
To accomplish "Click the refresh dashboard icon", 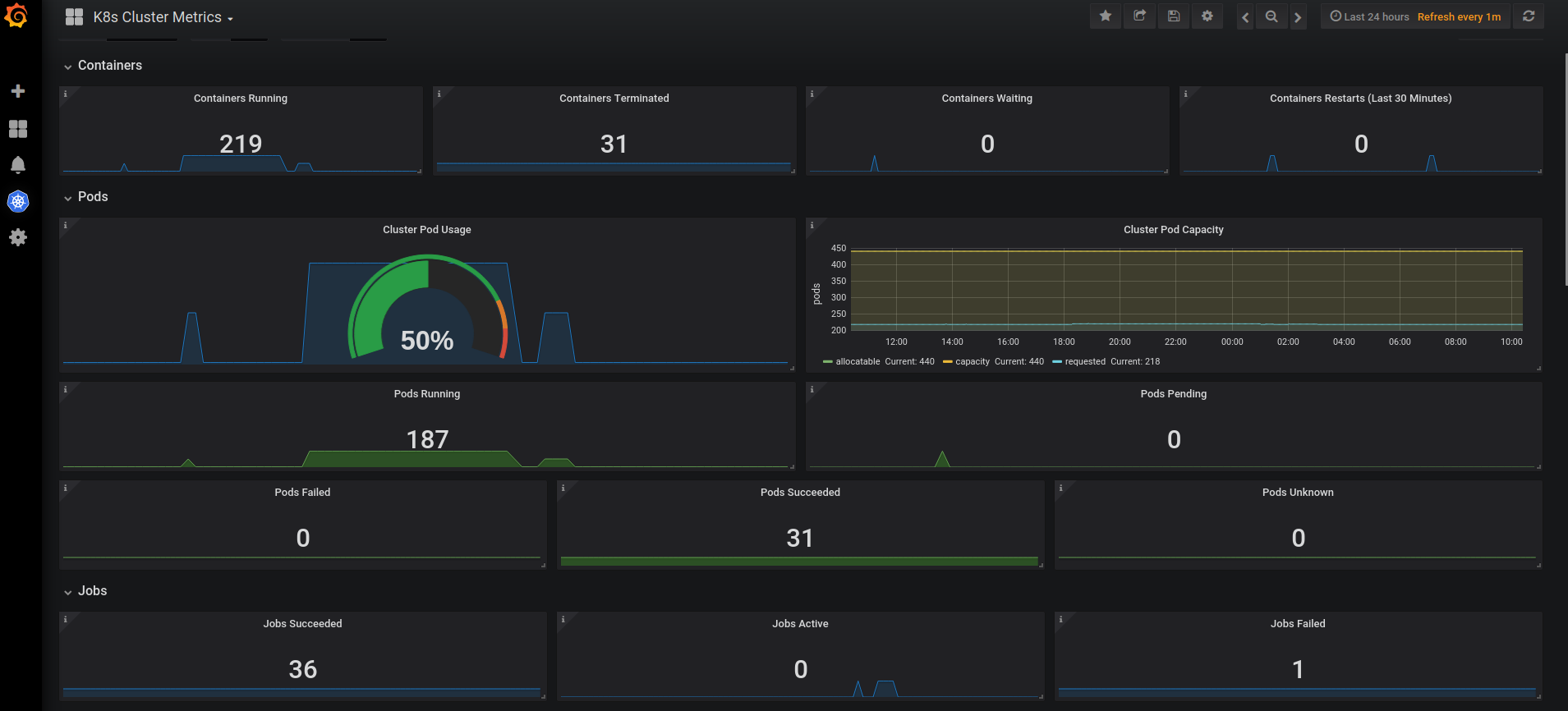I will [x=1529, y=16].
